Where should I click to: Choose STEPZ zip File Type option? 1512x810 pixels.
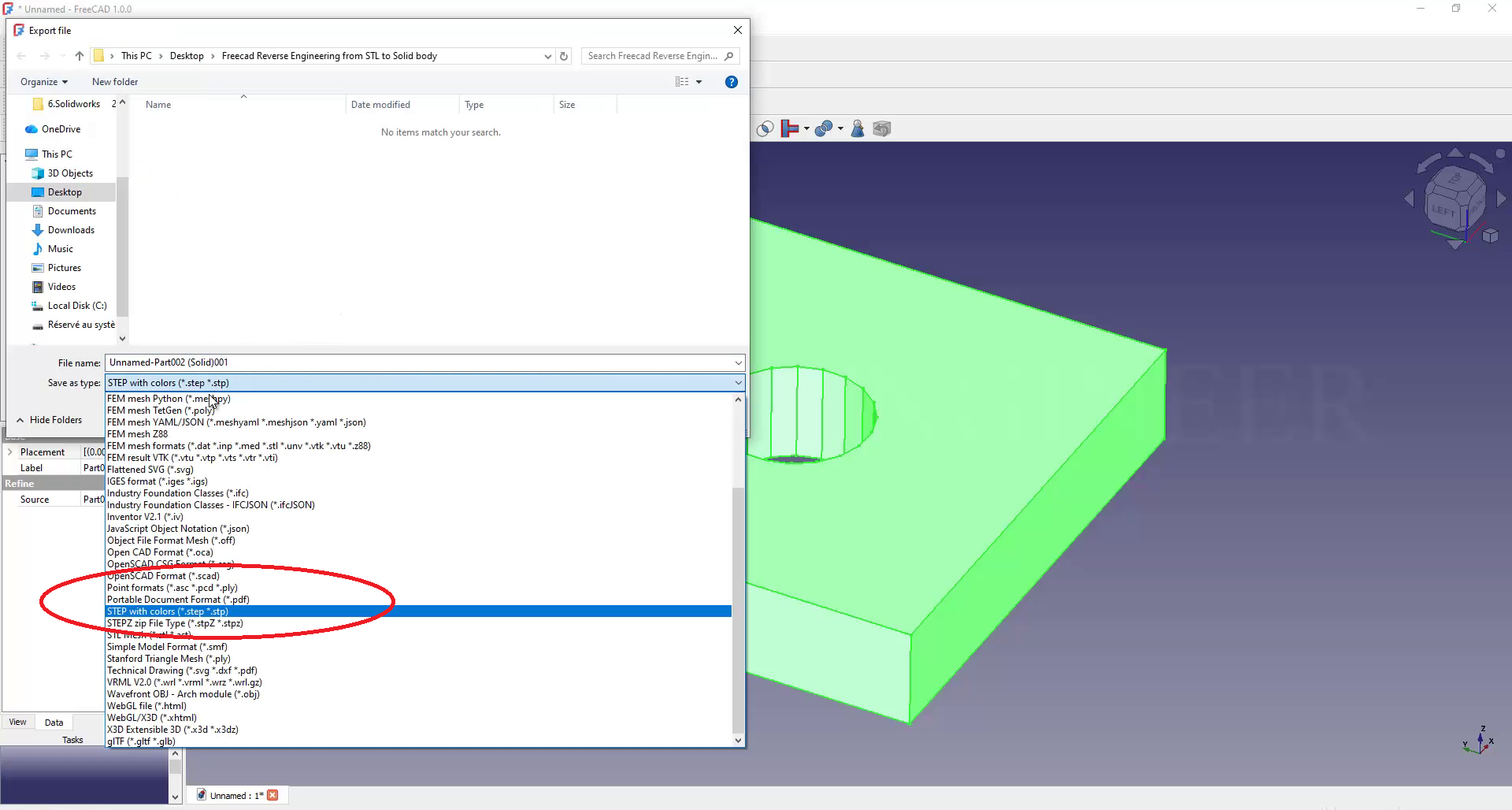coord(175,623)
